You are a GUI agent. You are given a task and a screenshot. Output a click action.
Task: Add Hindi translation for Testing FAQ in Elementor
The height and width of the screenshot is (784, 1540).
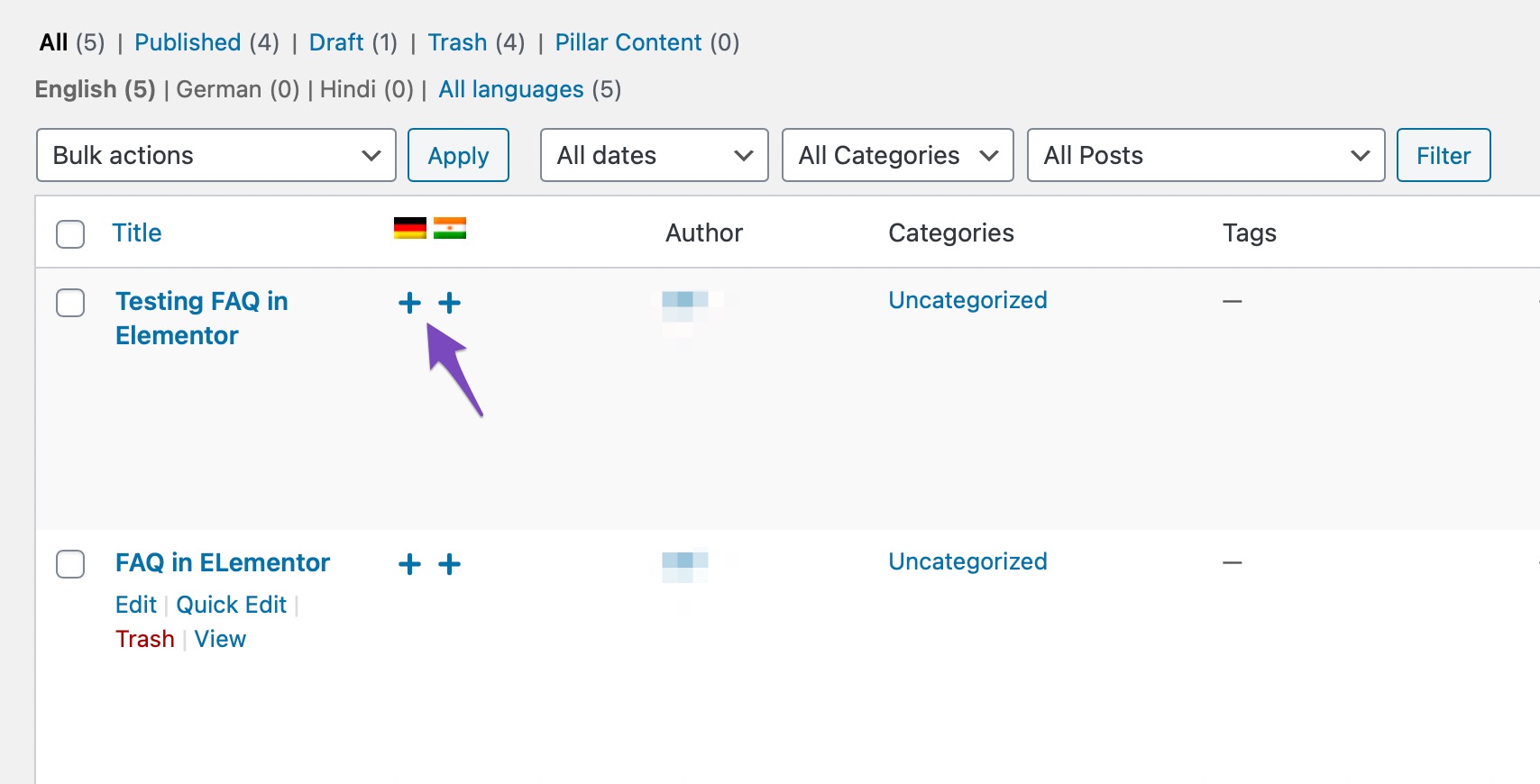(x=449, y=303)
